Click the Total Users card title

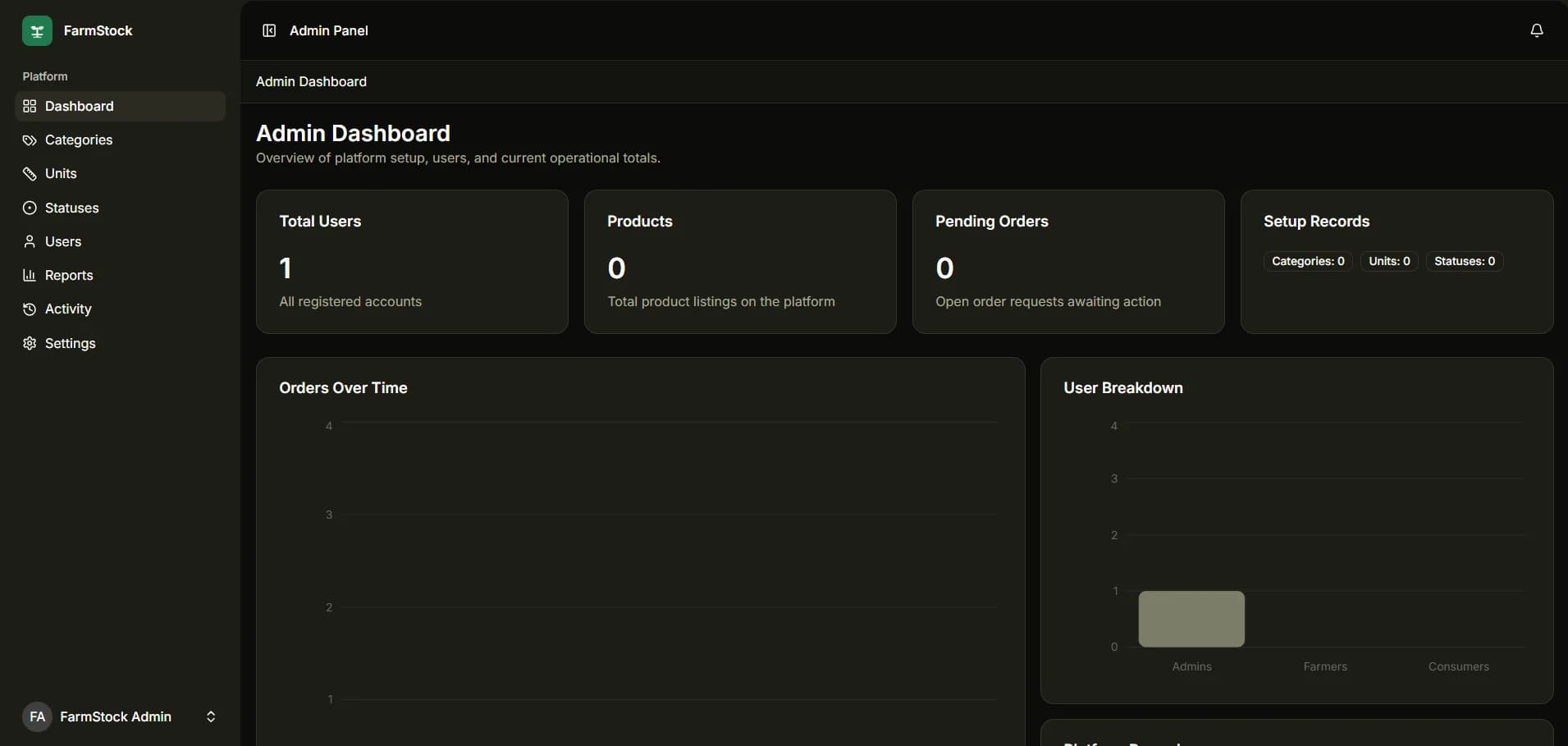320,221
